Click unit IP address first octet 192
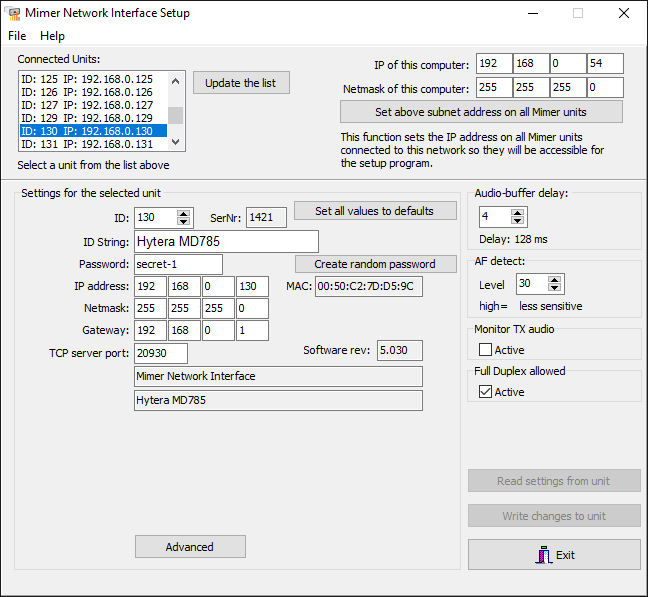Image resolution: width=648 pixels, height=597 pixels. point(150,286)
